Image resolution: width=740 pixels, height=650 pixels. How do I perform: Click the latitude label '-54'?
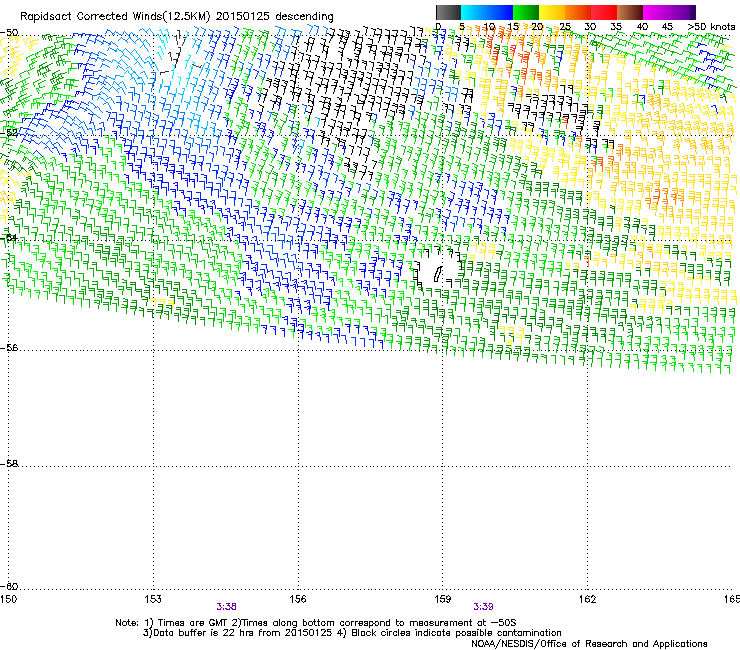[x=9, y=237]
